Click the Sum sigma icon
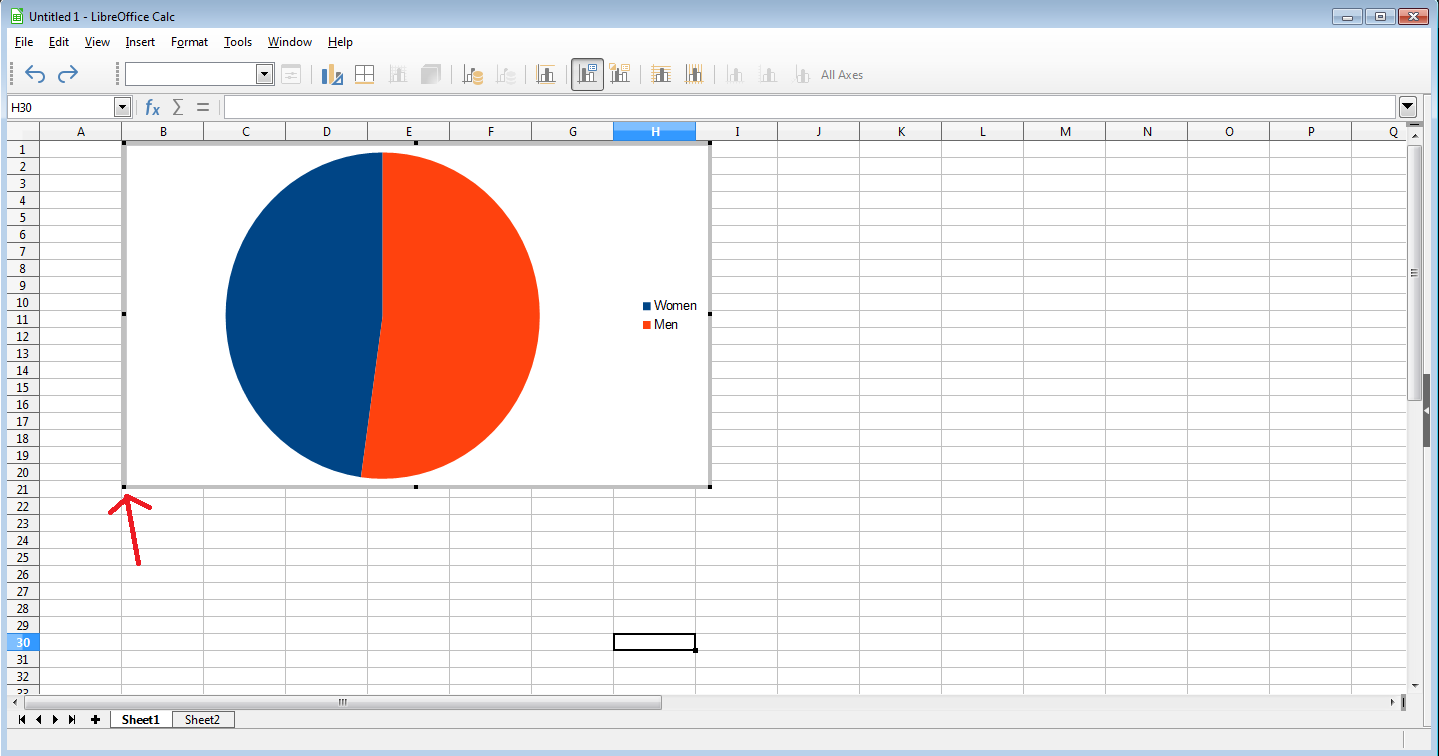 pos(178,107)
